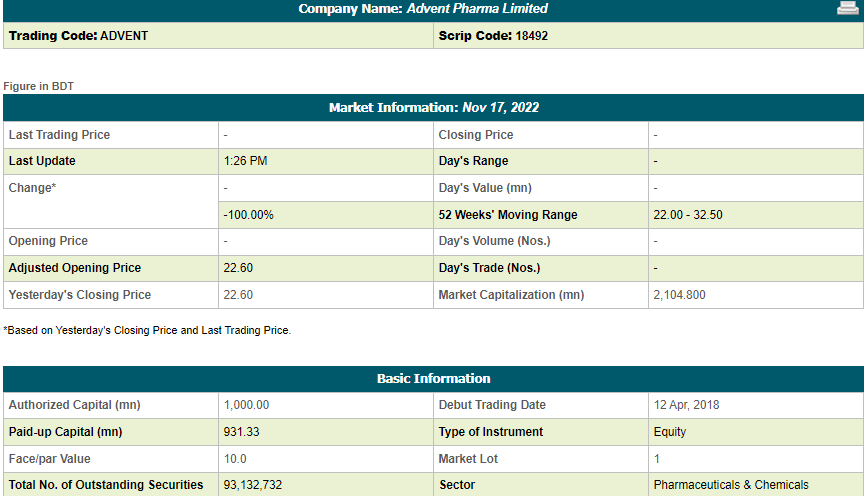Select the Market Capitalization value 2,104.800

pyautogui.click(x=680, y=295)
